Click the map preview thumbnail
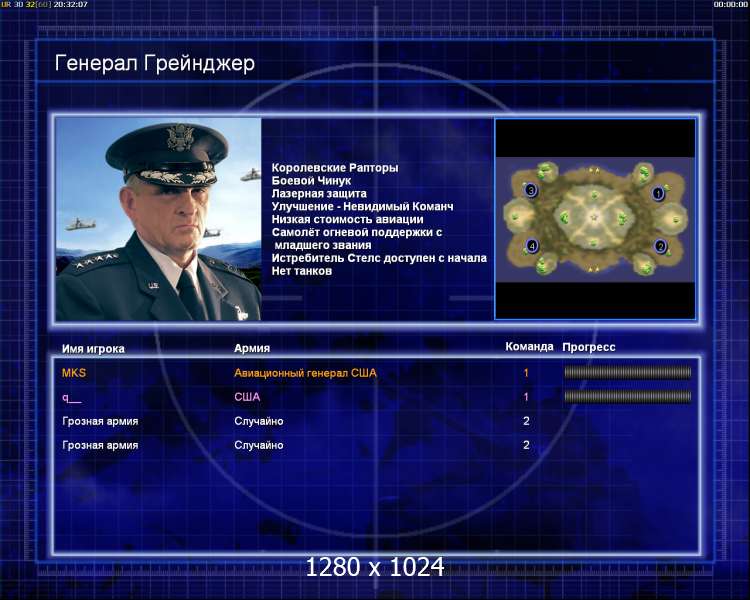The image size is (750, 600). pos(595,219)
